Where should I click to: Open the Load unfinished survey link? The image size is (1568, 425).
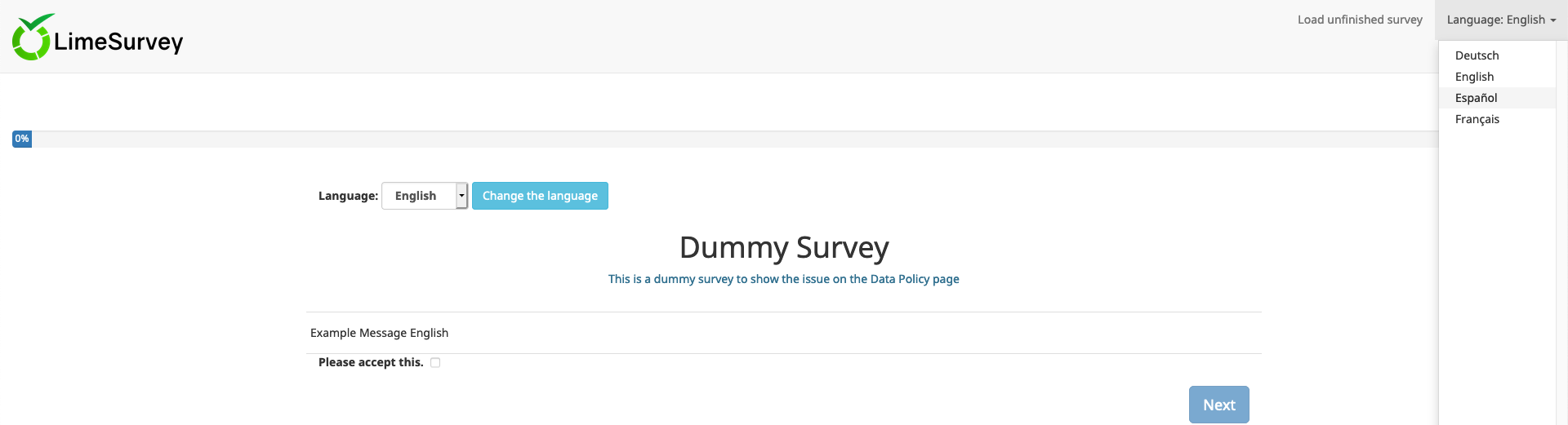(1360, 20)
